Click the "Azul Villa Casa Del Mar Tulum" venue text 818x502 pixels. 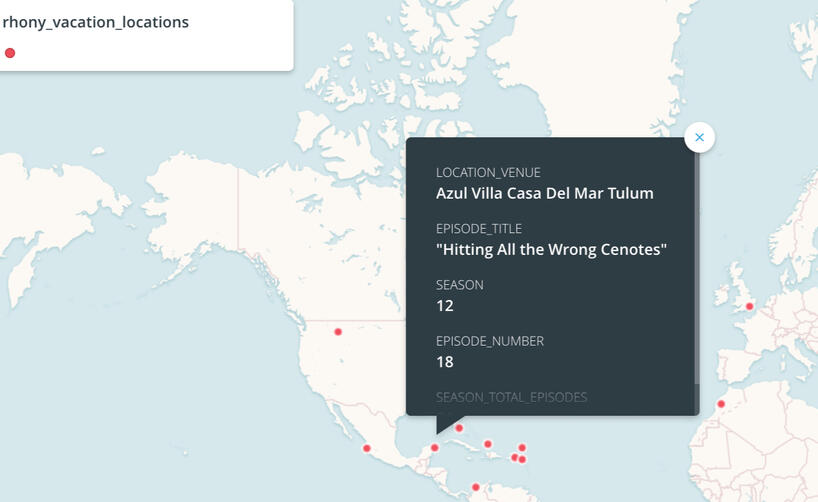click(x=544, y=193)
